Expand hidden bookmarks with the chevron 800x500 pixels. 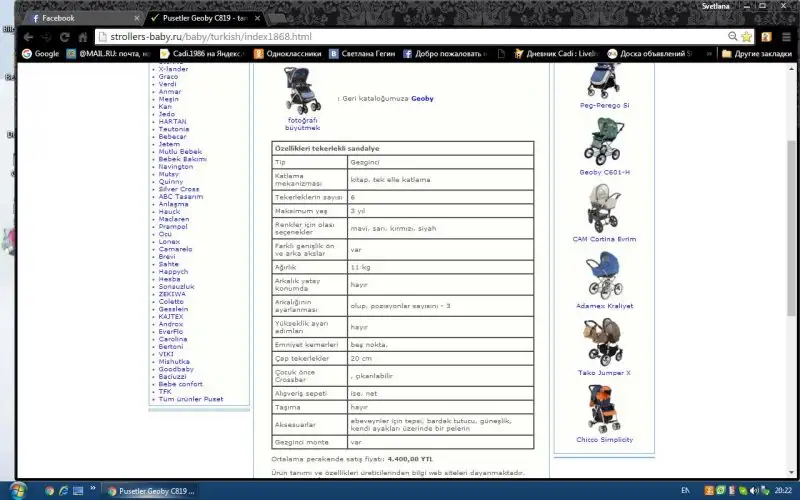709,54
